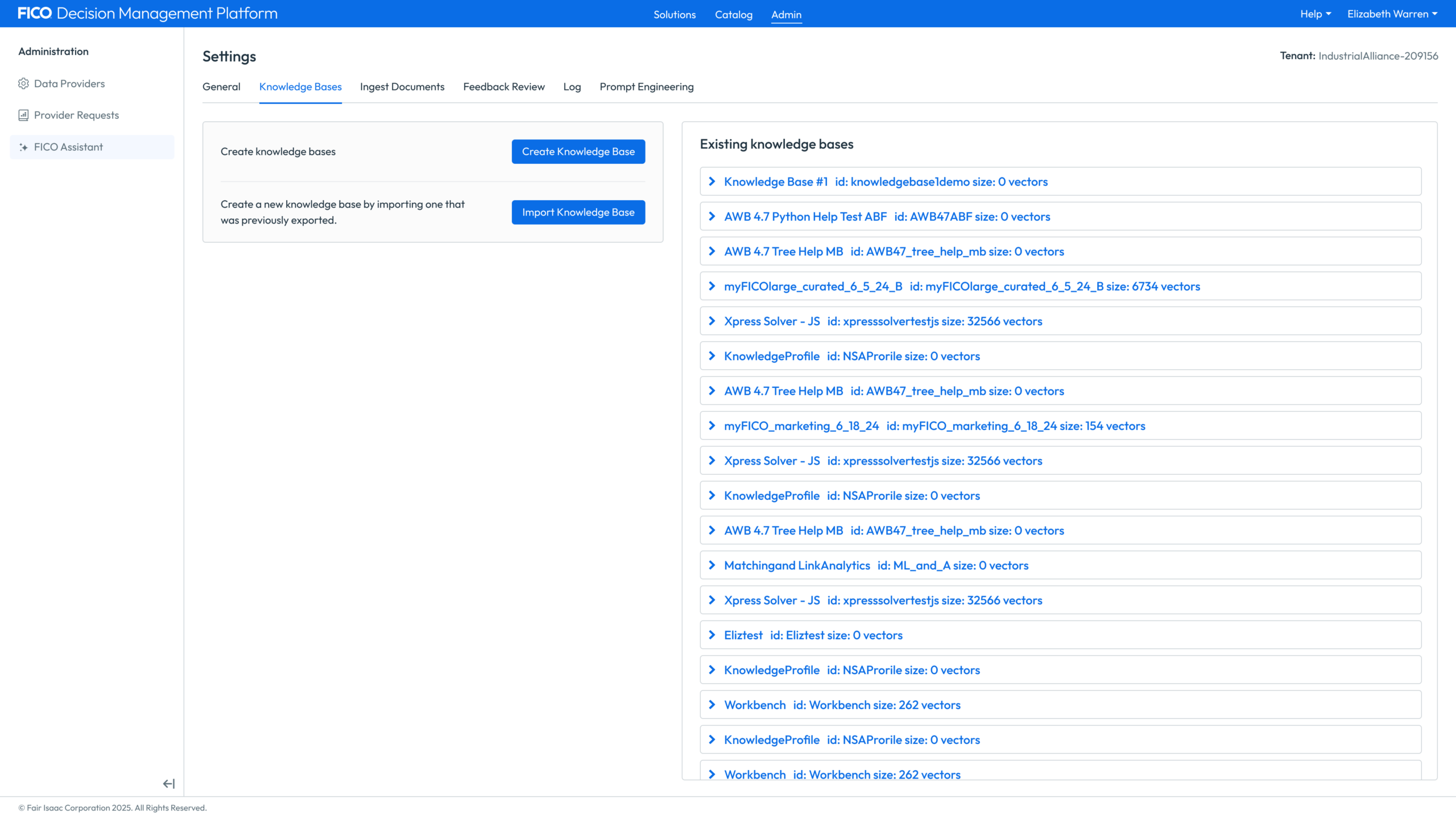Open Provider Requests link in sidebar
The image size is (1456, 819).
(76, 115)
